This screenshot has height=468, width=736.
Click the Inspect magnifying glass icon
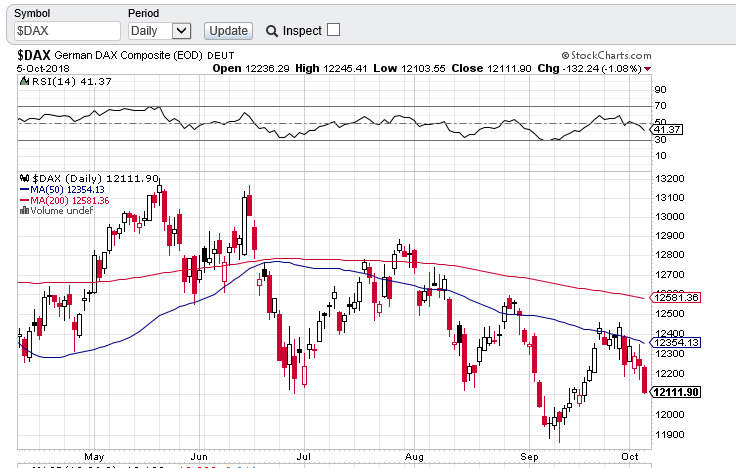(271, 31)
